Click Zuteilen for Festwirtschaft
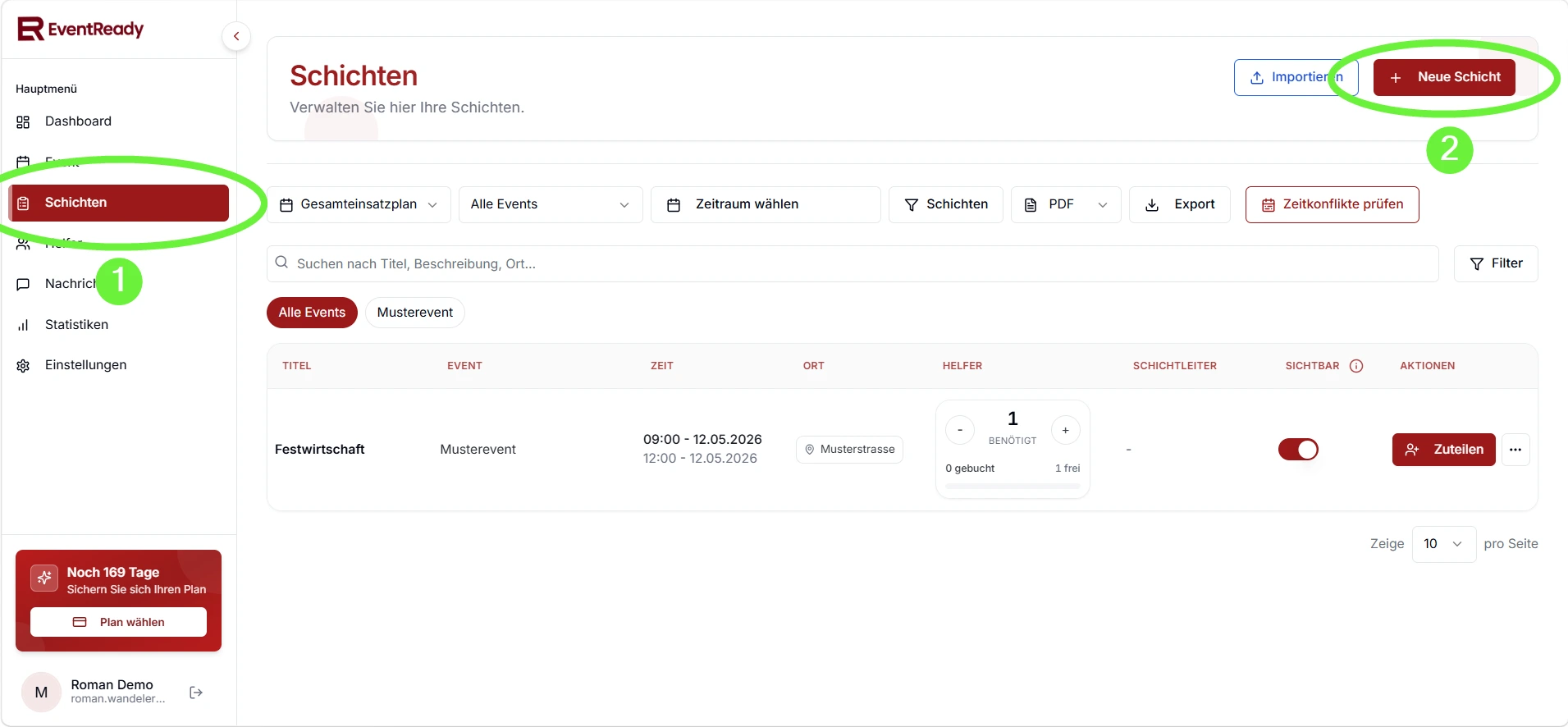Viewport: 1568px width, 727px height. point(1443,450)
